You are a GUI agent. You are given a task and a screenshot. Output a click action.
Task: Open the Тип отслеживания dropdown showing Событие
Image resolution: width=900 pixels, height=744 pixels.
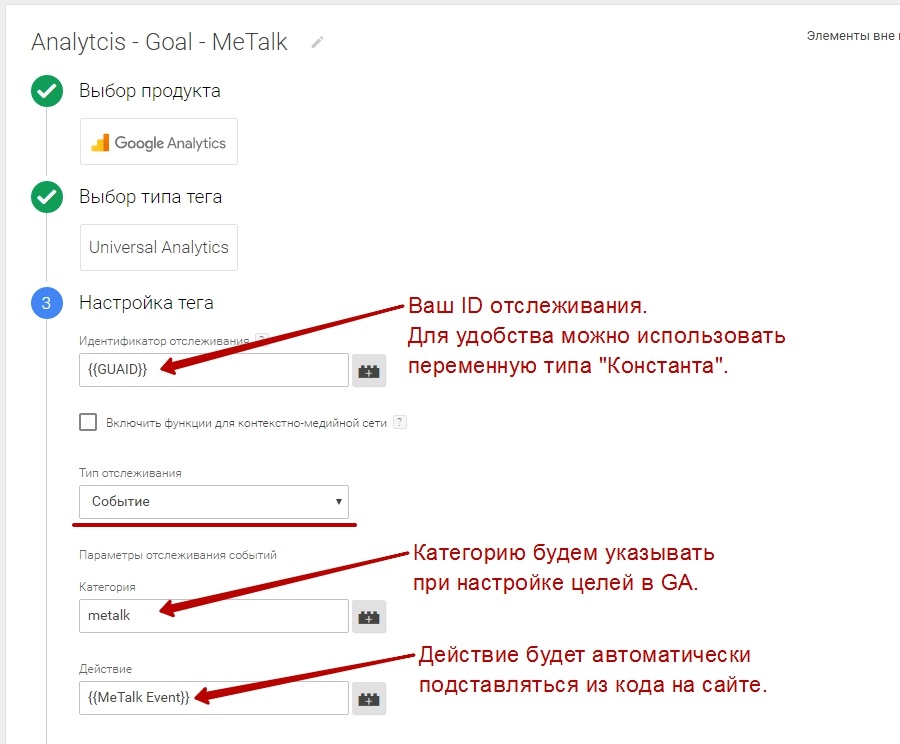(214, 502)
